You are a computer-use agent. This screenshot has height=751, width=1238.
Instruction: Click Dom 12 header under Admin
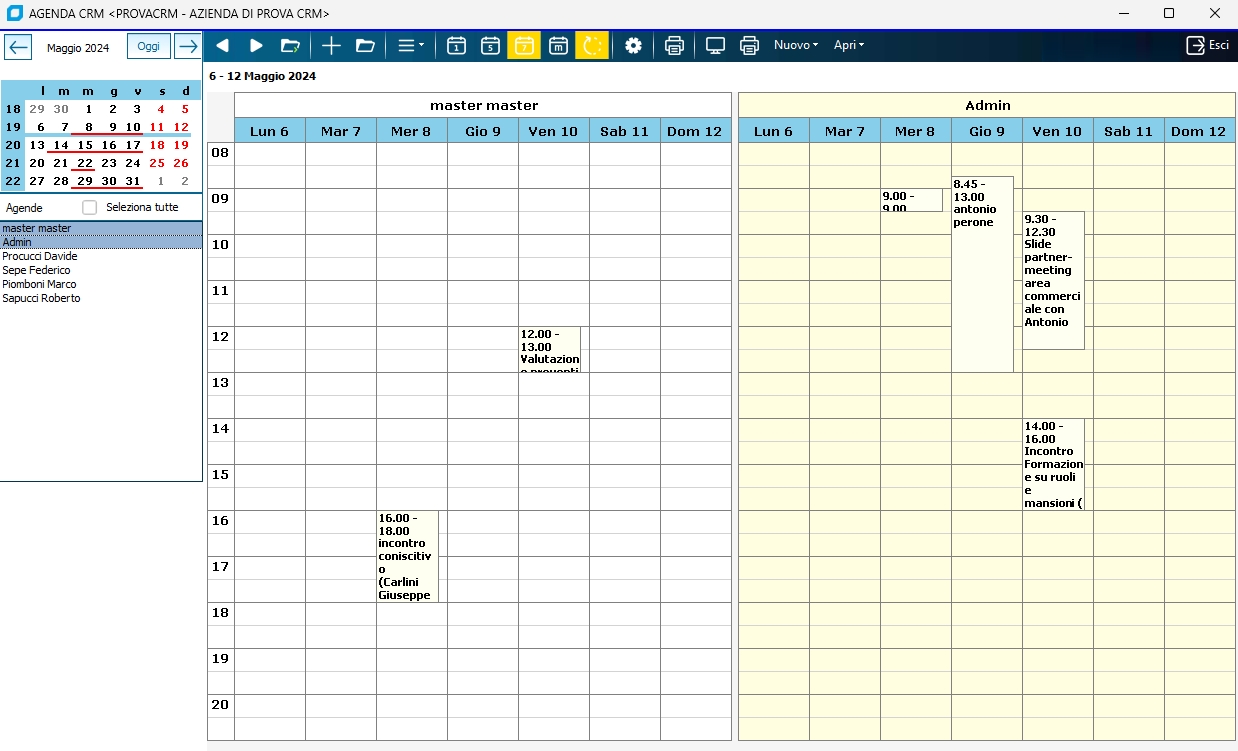(1199, 131)
